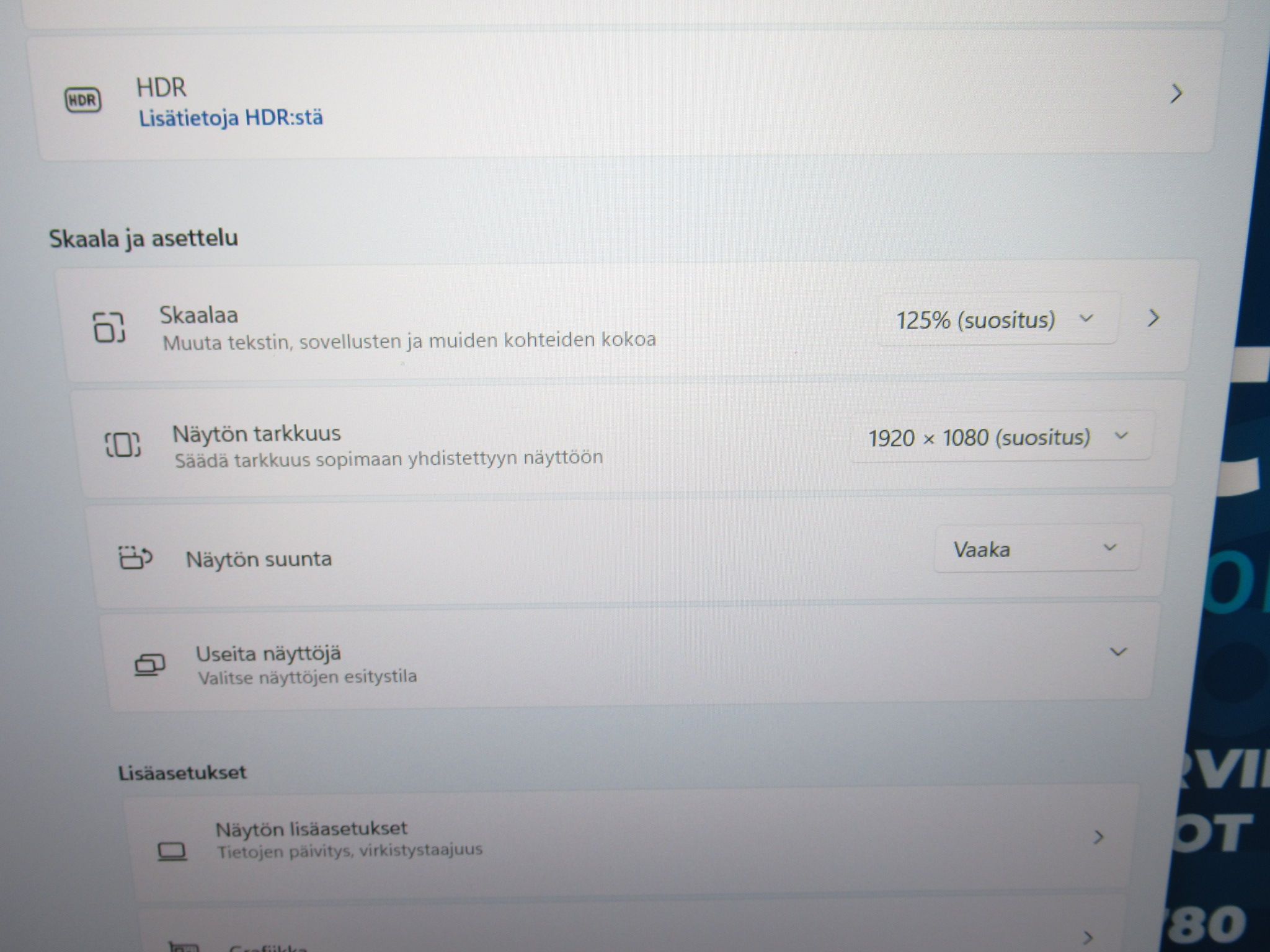Click the Skaalaa row title
This screenshot has height=952, width=1270.
198,315
